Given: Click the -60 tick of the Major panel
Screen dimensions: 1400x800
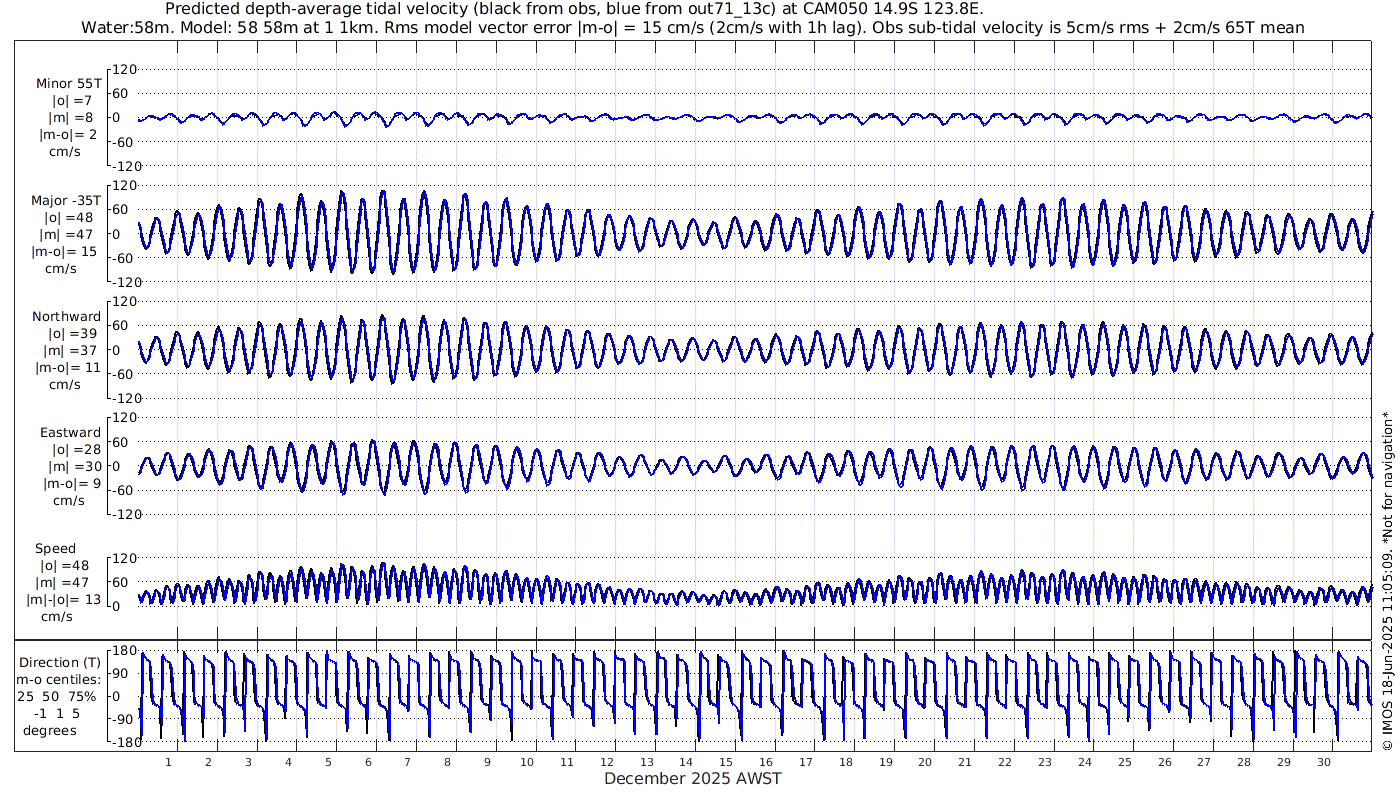Looking at the screenshot, I should 123,258.
